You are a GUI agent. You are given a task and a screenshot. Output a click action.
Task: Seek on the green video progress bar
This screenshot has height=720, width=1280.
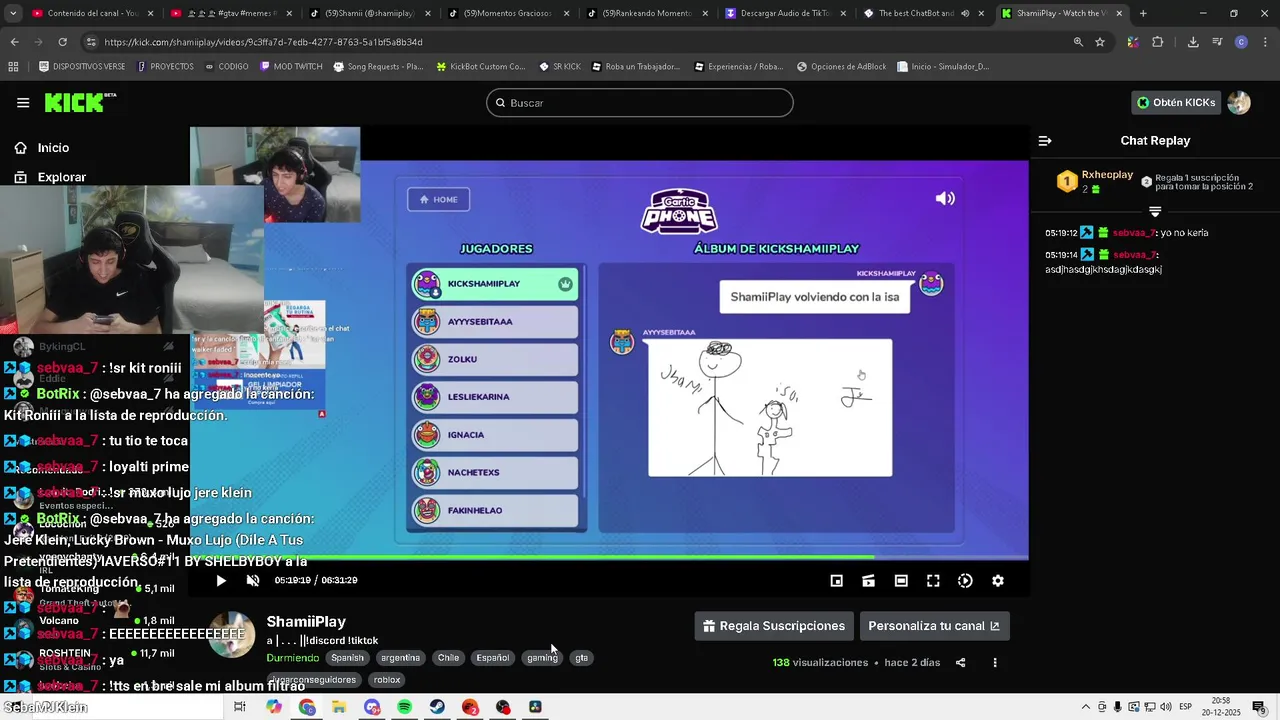[x=609, y=558]
